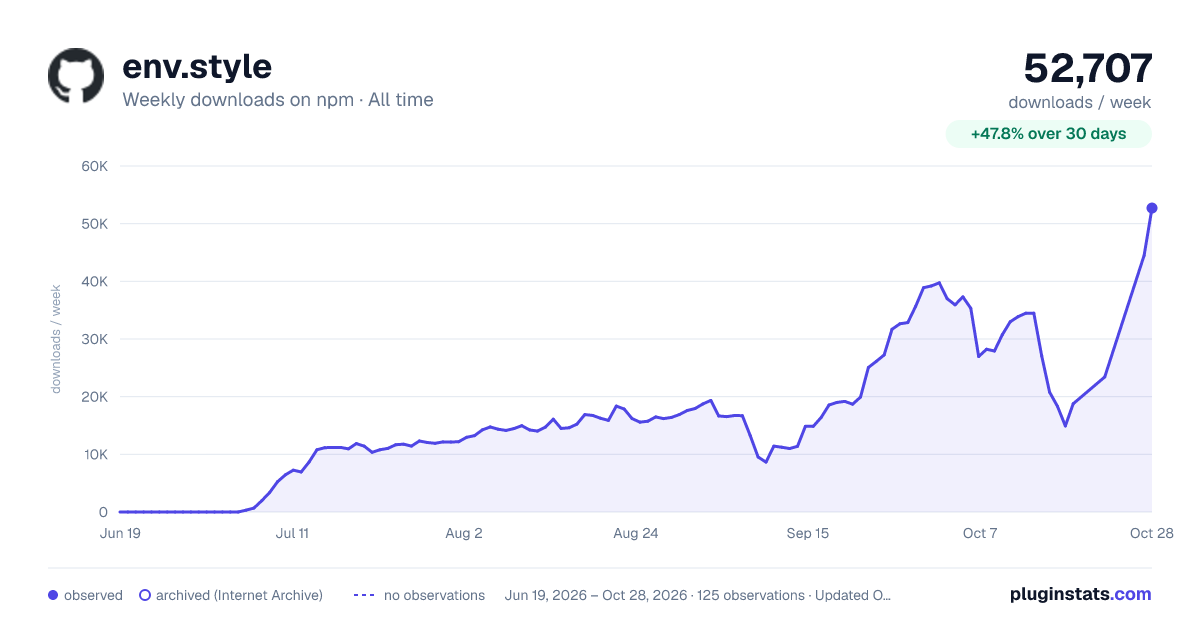Click the 'observed' legend label
Screen dimensions: 1200x630
93,595
